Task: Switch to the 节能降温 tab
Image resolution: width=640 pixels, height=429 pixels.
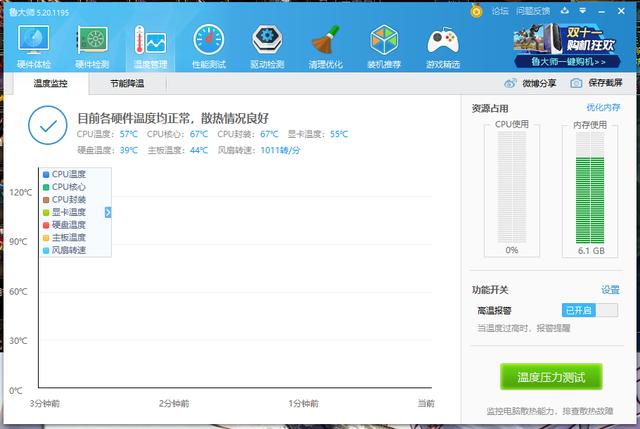Action: click(127, 84)
